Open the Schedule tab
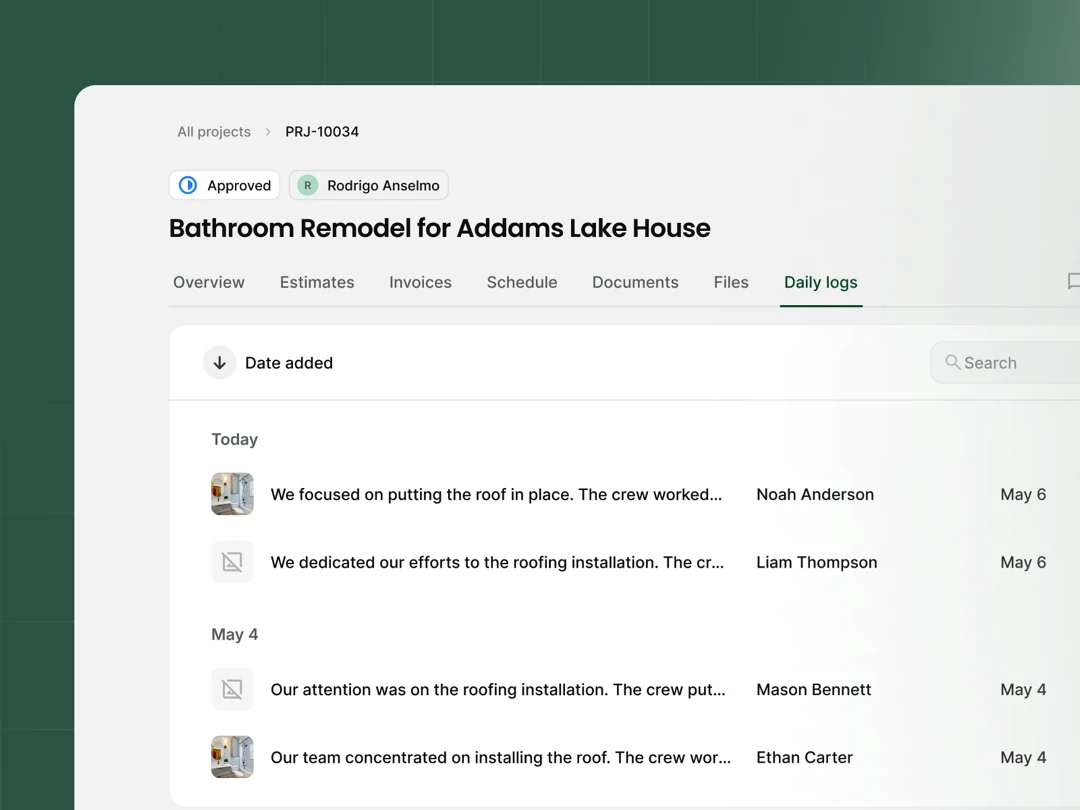Image resolution: width=1080 pixels, height=810 pixels. pos(522,282)
